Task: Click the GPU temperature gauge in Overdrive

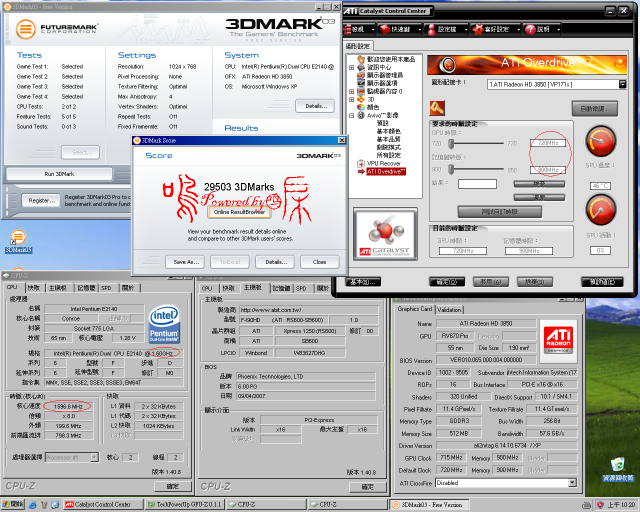Action: [x=601, y=141]
